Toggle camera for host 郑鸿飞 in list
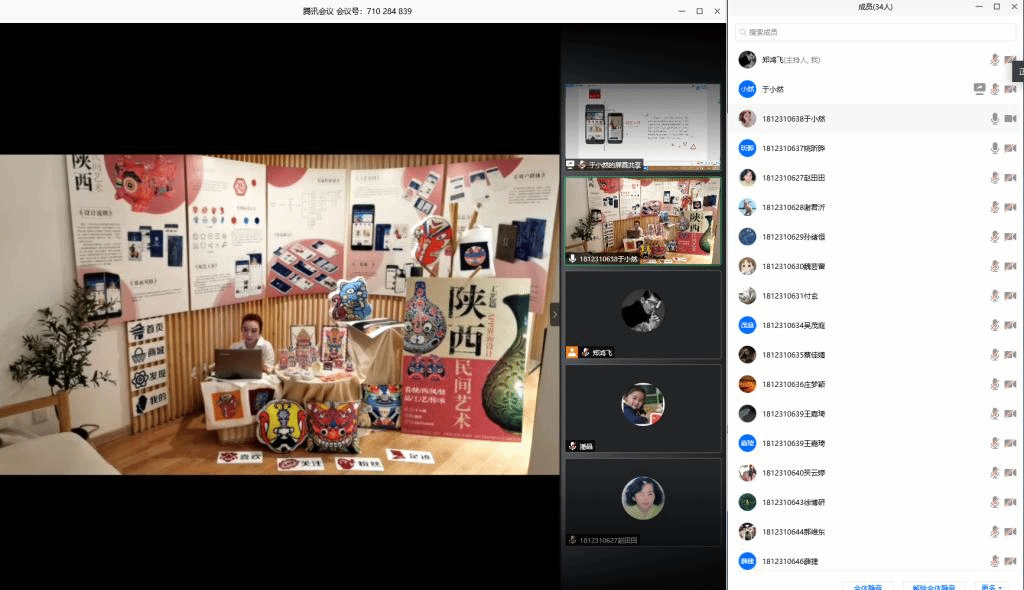The height and width of the screenshot is (590, 1024). (1009, 60)
